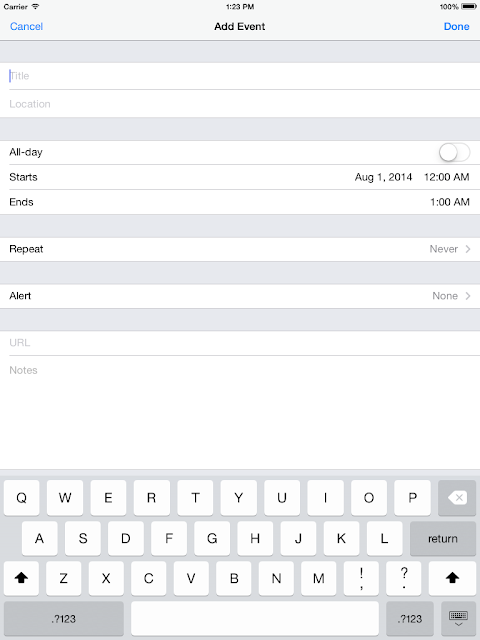Cancel adding the event
Image resolution: width=480 pixels, height=640 pixels.
click(27, 27)
